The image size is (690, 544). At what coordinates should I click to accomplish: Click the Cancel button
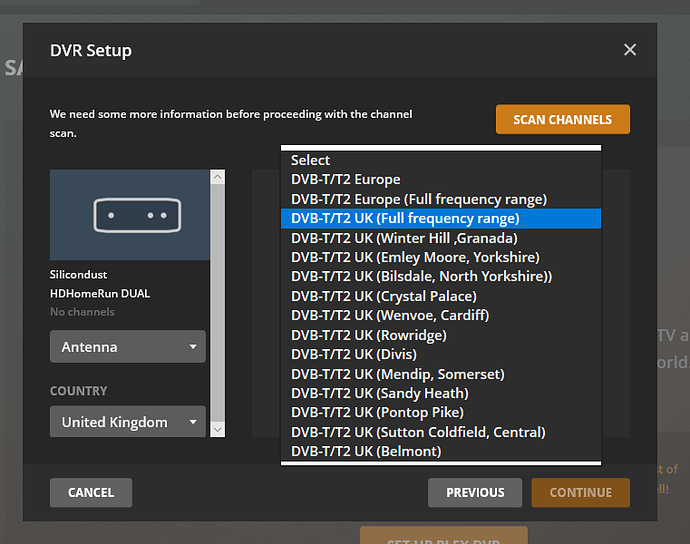[91, 492]
